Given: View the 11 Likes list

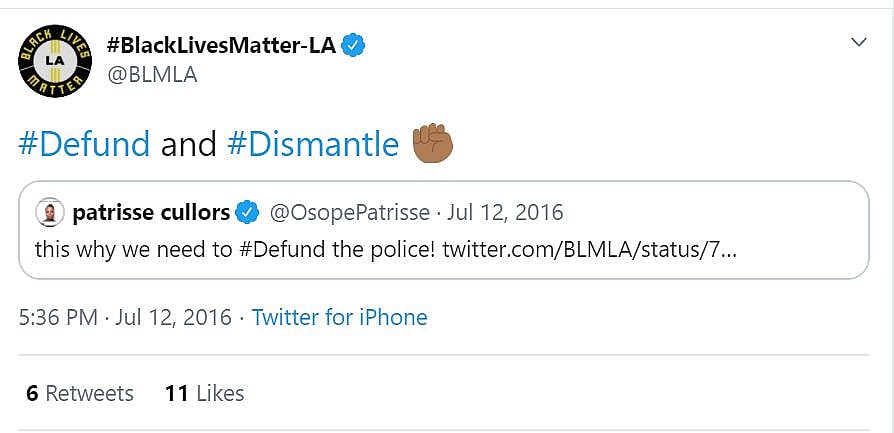Looking at the screenshot, I should click(x=204, y=394).
